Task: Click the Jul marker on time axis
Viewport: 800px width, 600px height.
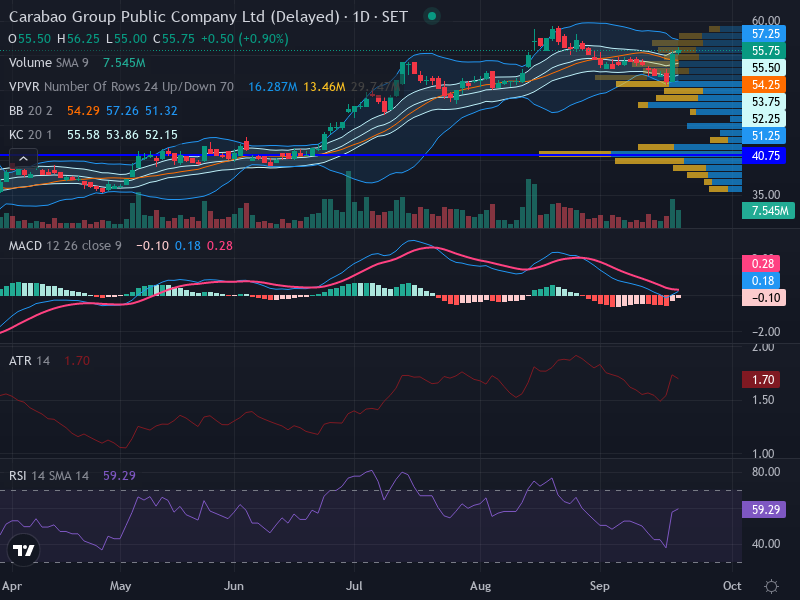Action: [x=354, y=586]
